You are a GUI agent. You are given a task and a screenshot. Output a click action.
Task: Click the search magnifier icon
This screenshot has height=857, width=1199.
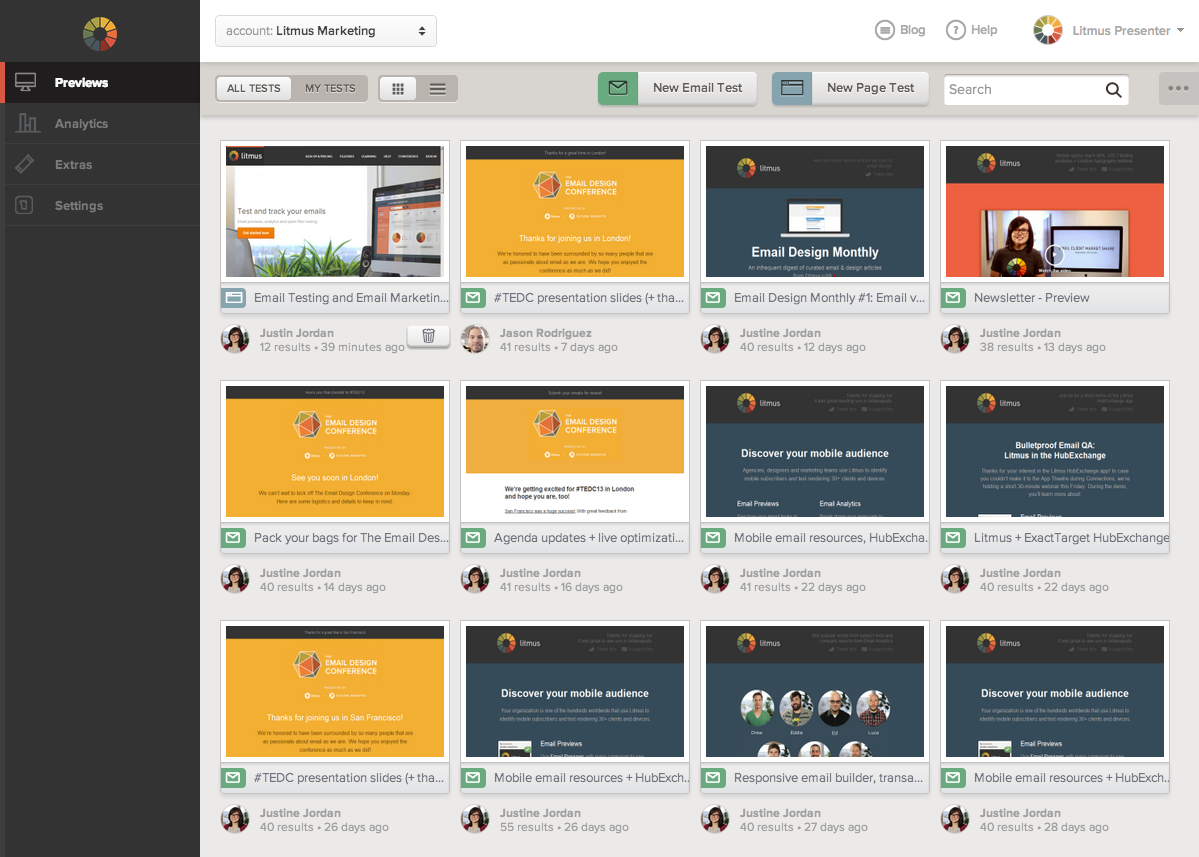1113,90
